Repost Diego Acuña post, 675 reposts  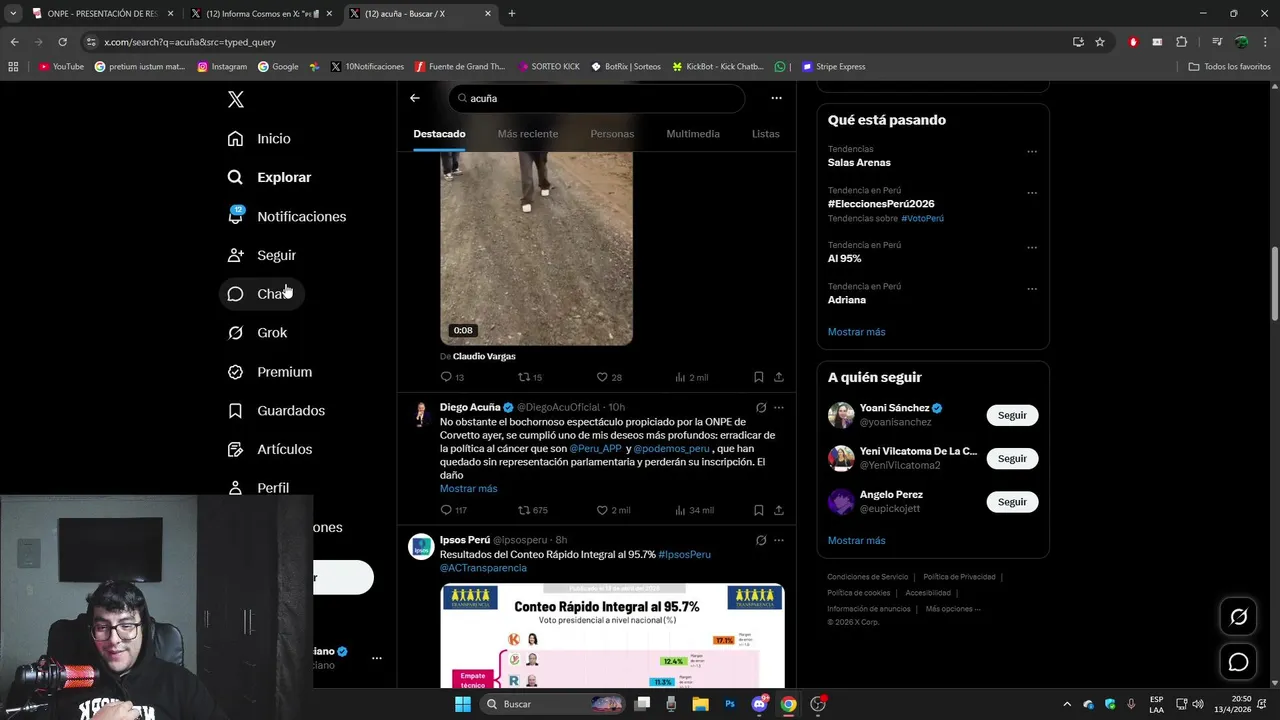pos(533,510)
